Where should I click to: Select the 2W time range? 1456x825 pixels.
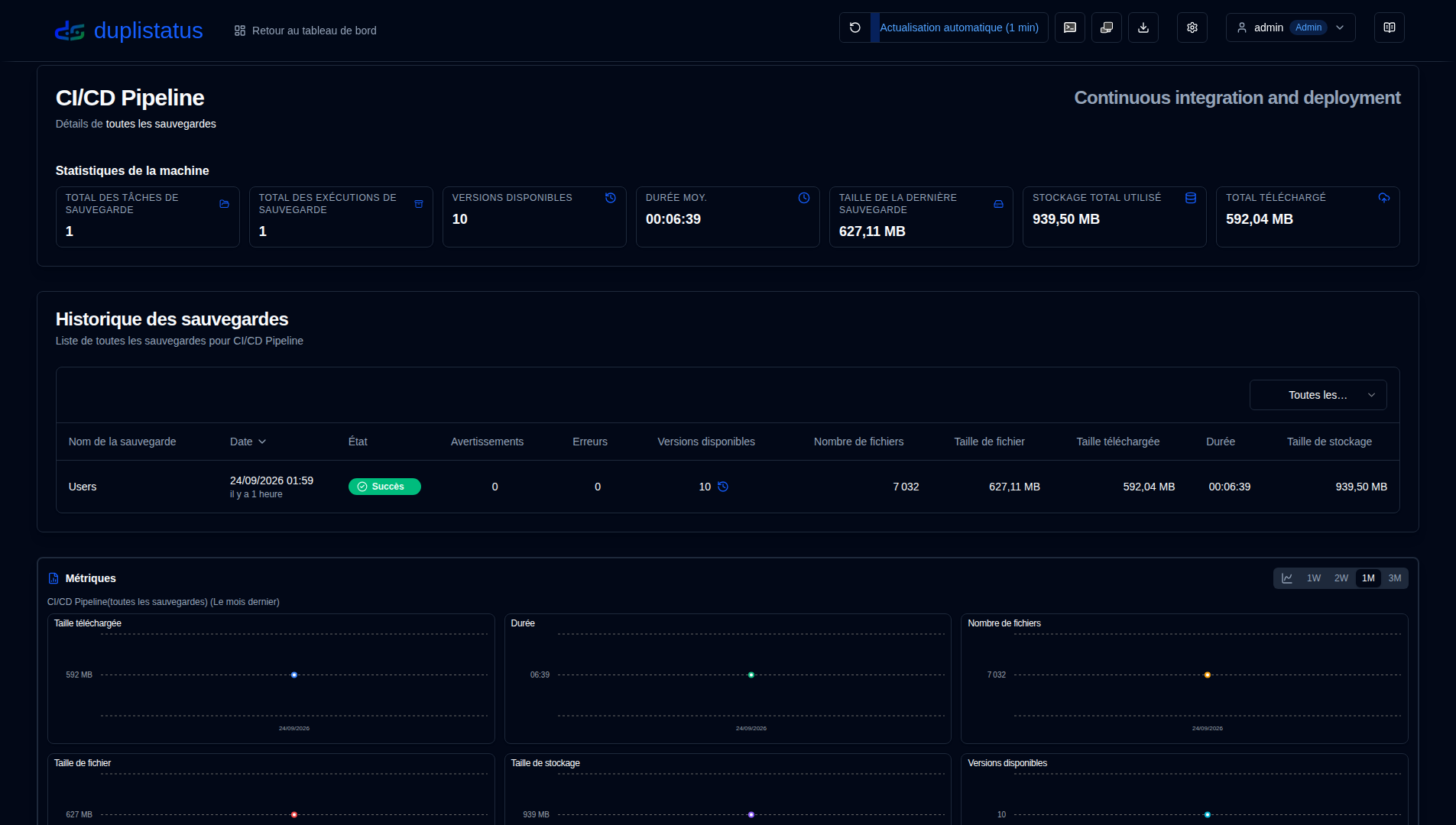click(1341, 578)
